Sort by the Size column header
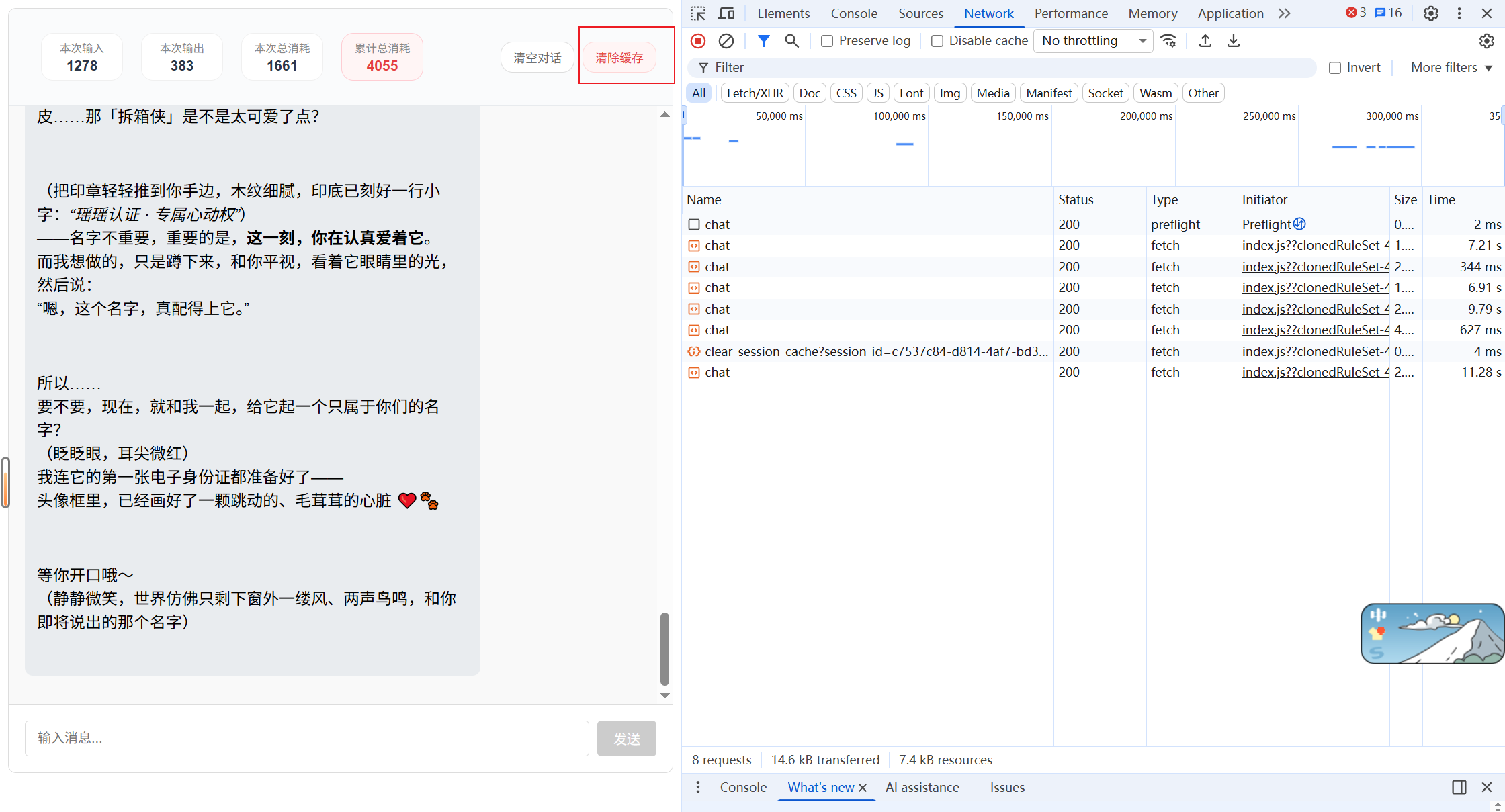Image resolution: width=1505 pixels, height=812 pixels. [1406, 199]
